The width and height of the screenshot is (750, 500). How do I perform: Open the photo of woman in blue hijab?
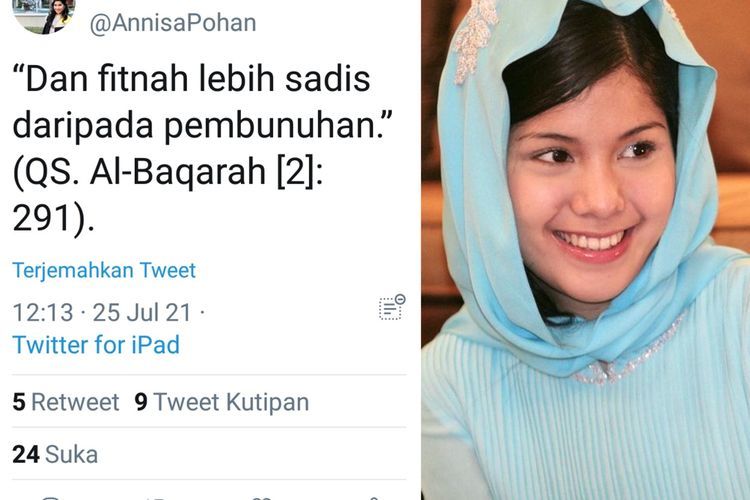pos(585,250)
